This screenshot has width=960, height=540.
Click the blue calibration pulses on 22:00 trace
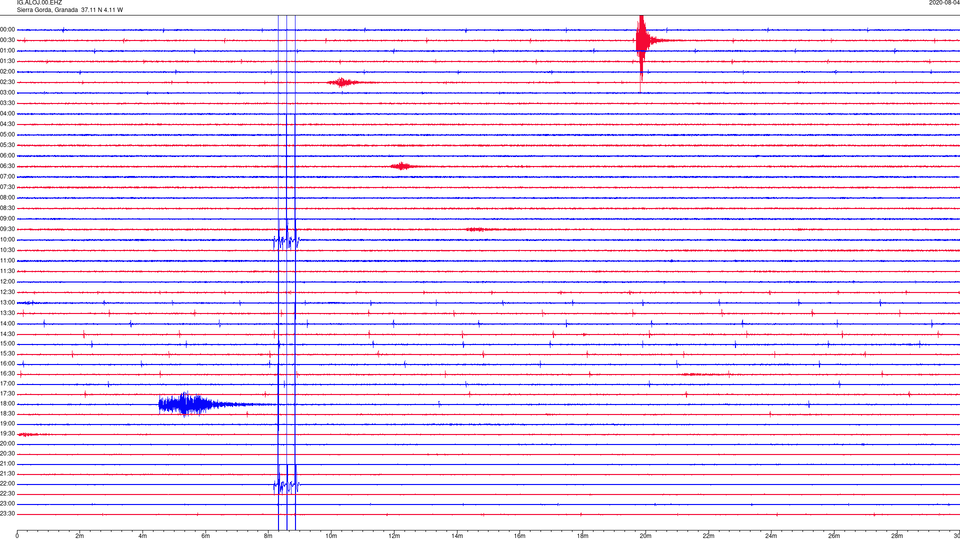point(287,485)
